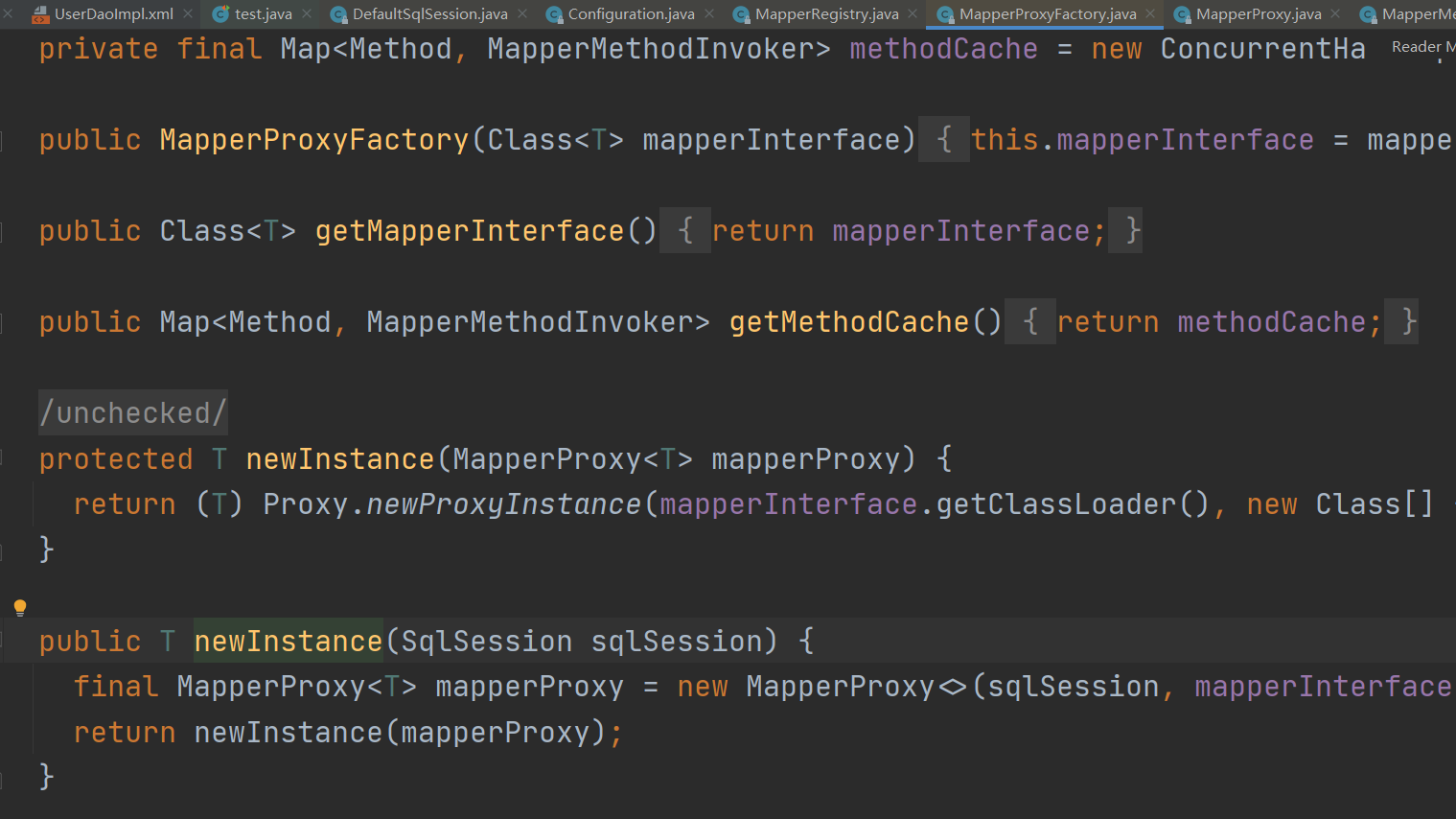This screenshot has width=1456, height=819.
Task: Select the MapperProxyFactory.java tab
Action: (1047, 13)
